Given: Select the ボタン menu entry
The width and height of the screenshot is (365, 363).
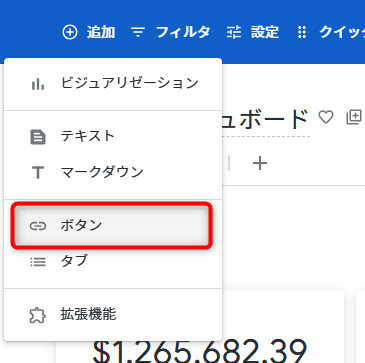Looking at the screenshot, I should click(x=112, y=226).
